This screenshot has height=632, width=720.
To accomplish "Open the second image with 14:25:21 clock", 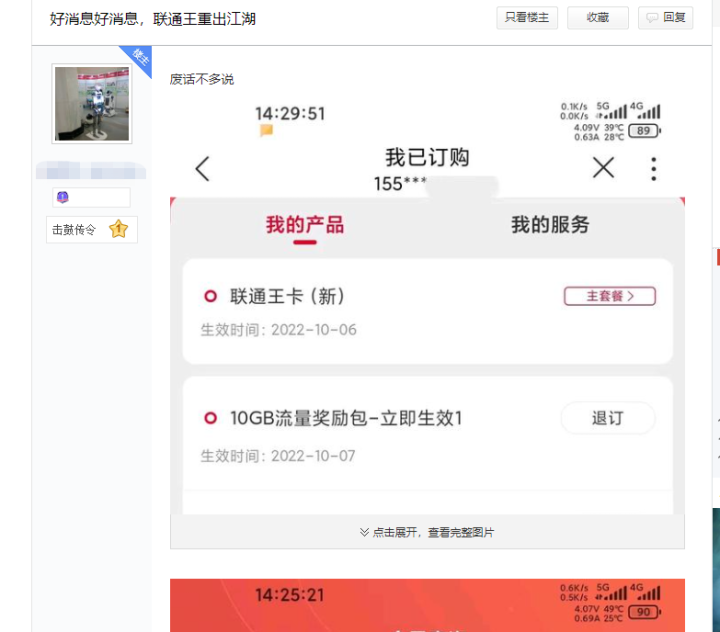I will click(x=427, y=605).
